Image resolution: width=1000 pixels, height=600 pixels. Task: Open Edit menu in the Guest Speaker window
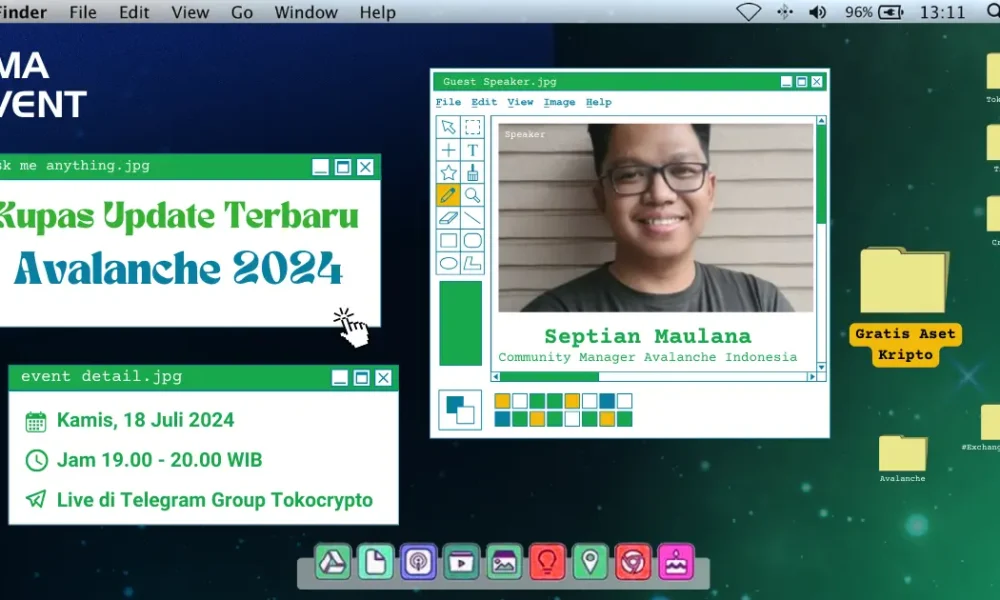(484, 102)
